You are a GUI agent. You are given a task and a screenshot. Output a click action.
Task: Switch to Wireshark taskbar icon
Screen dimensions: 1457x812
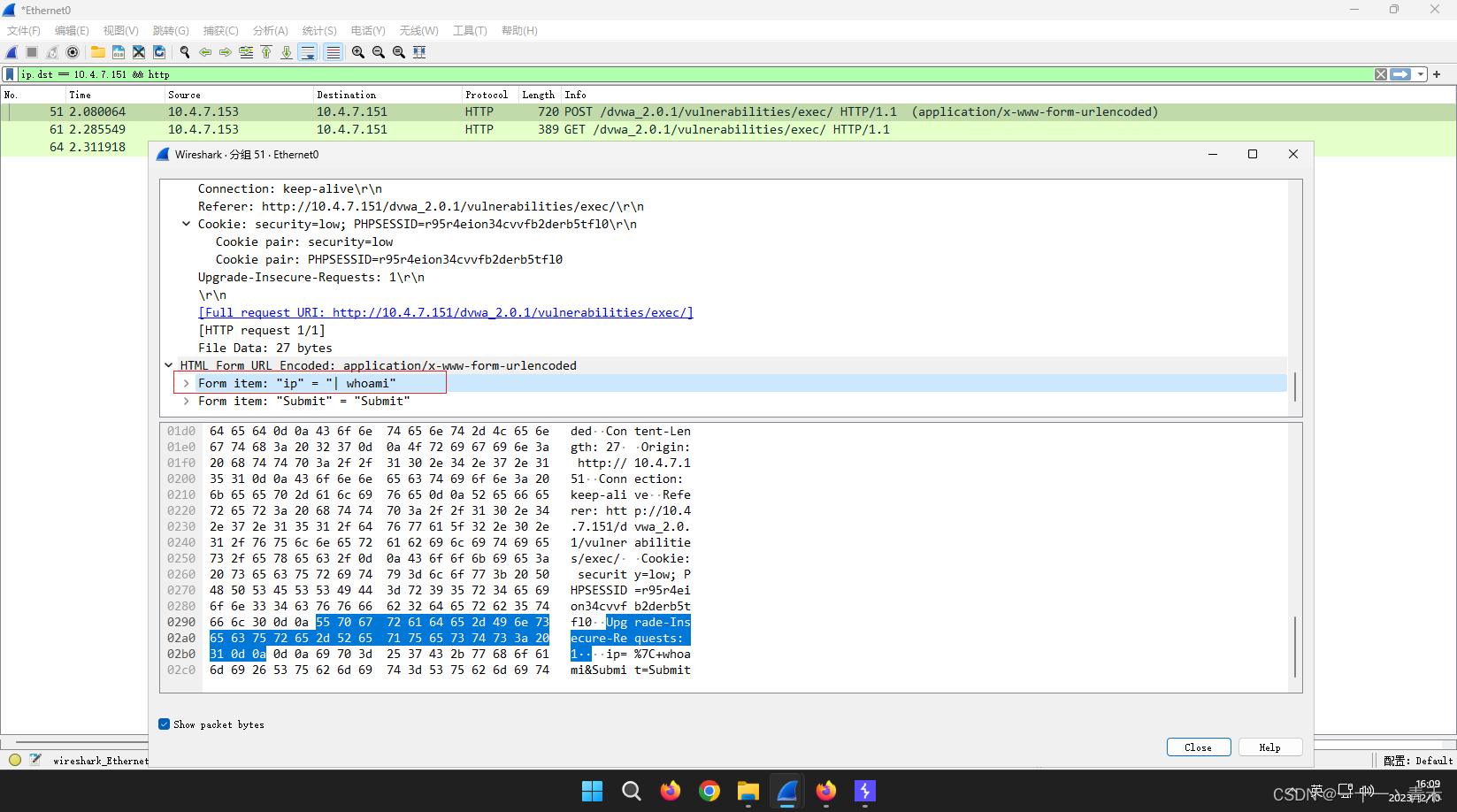click(x=787, y=791)
